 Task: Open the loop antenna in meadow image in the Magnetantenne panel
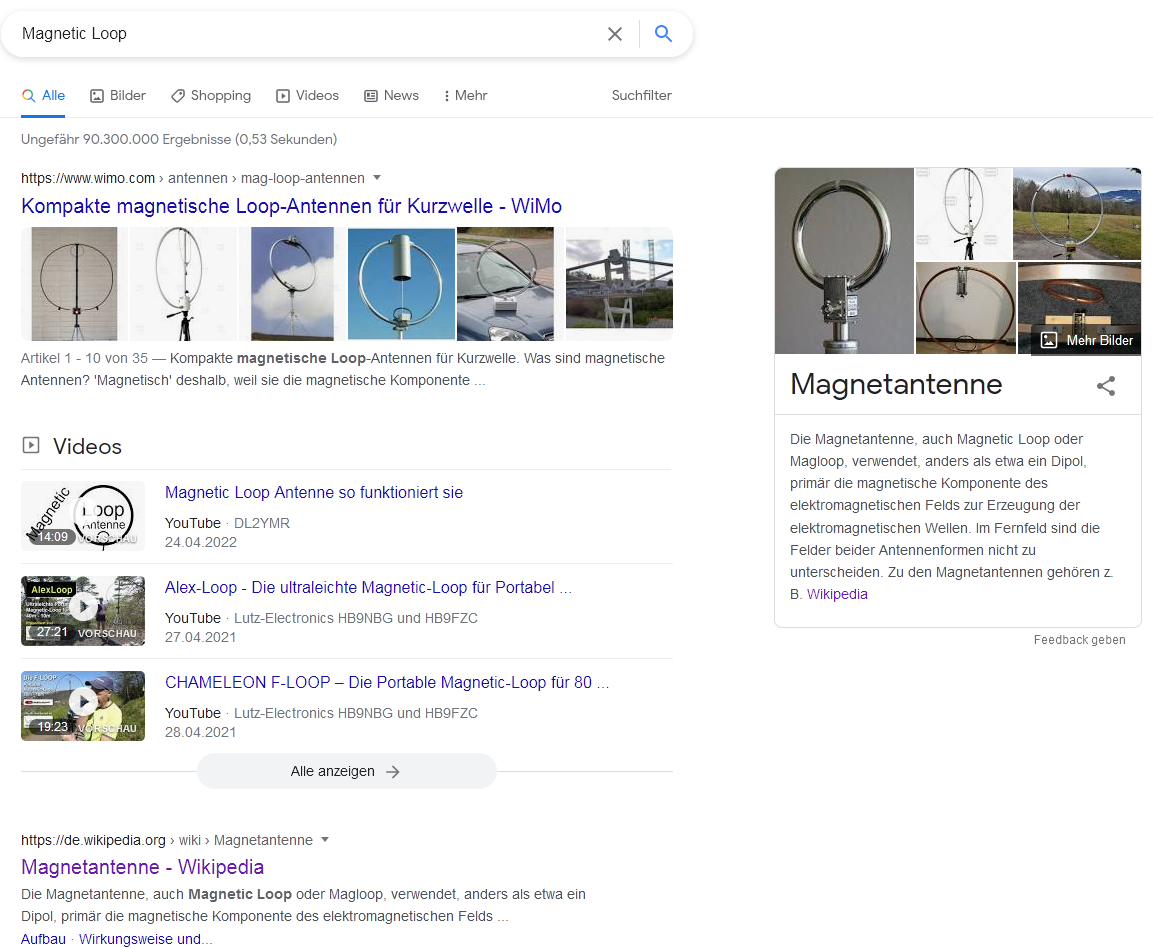[x=1077, y=214]
